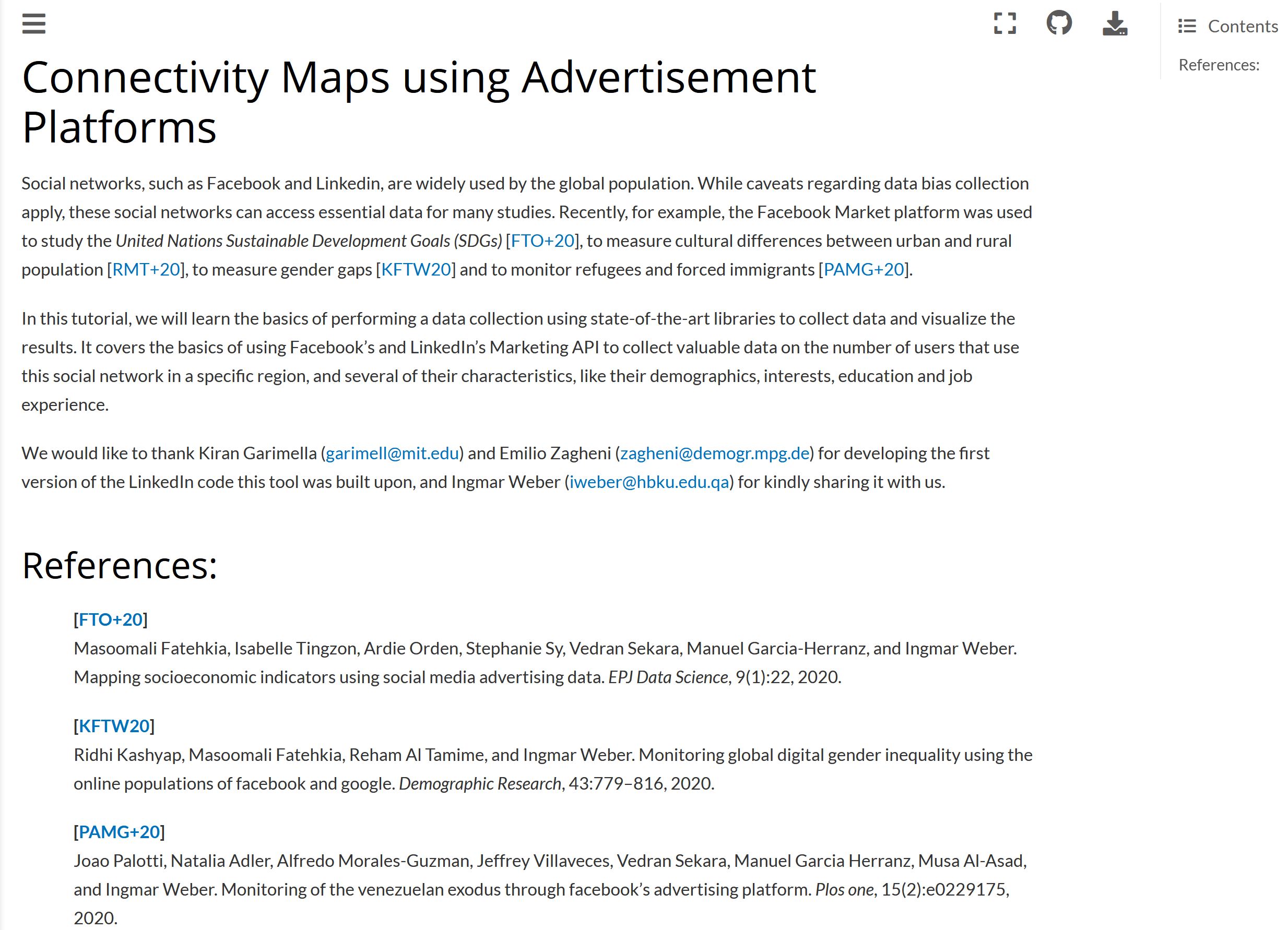Click the FTO+20 label in the references list
The image size is (1288, 930).
[x=111, y=619]
